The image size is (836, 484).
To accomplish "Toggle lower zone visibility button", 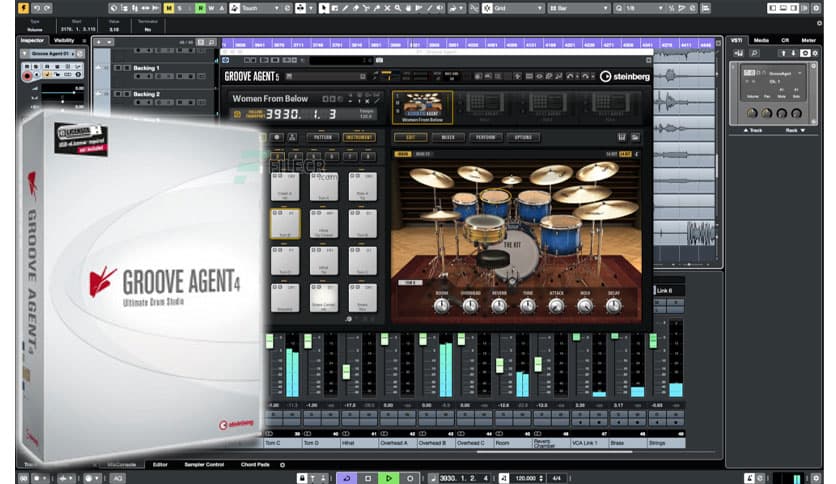I will click(x=783, y=8).
